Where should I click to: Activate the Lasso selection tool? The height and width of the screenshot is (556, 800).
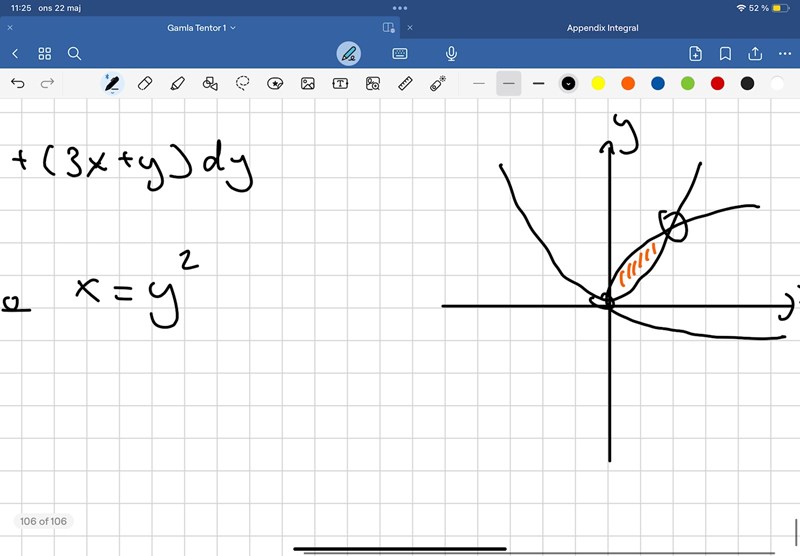[243, 84]
